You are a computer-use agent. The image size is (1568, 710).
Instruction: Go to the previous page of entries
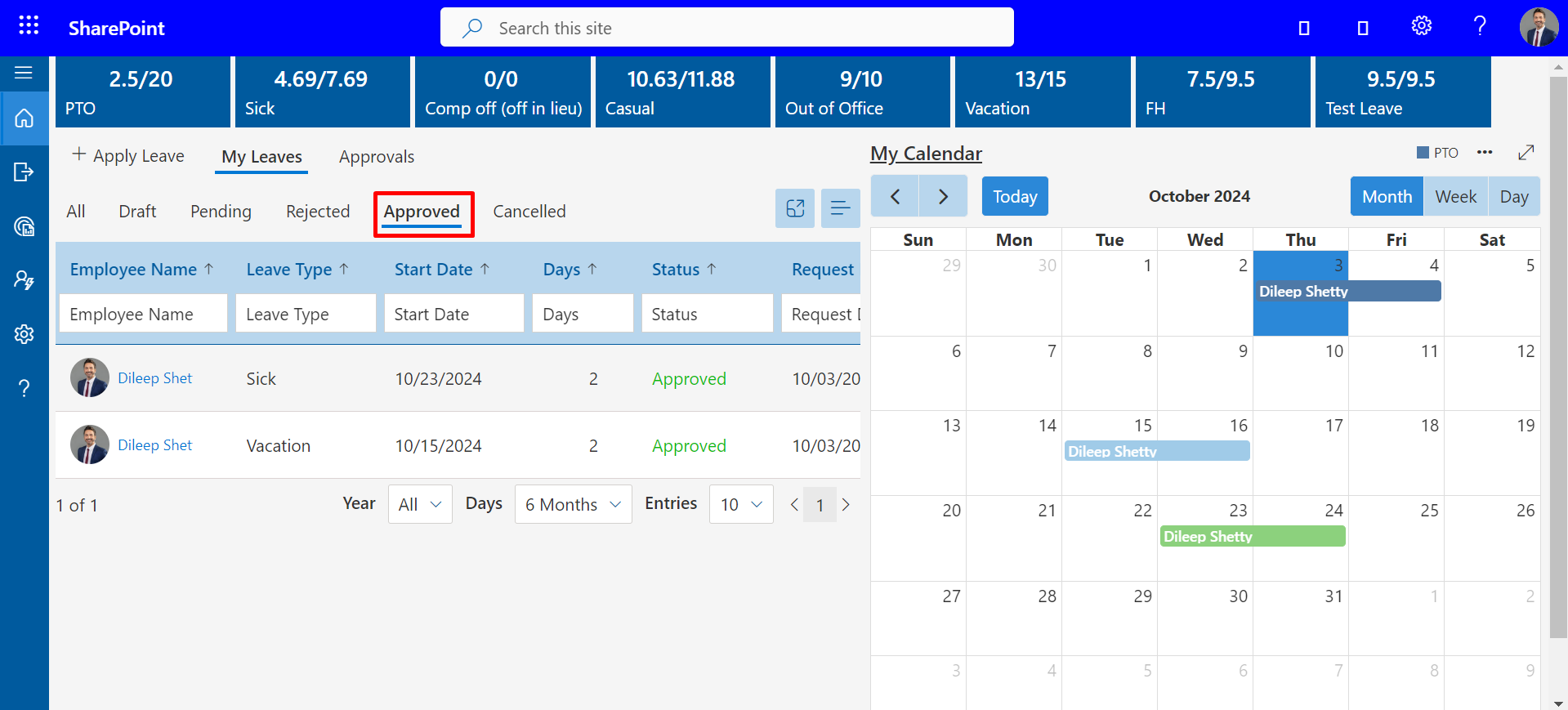point(794,505)
